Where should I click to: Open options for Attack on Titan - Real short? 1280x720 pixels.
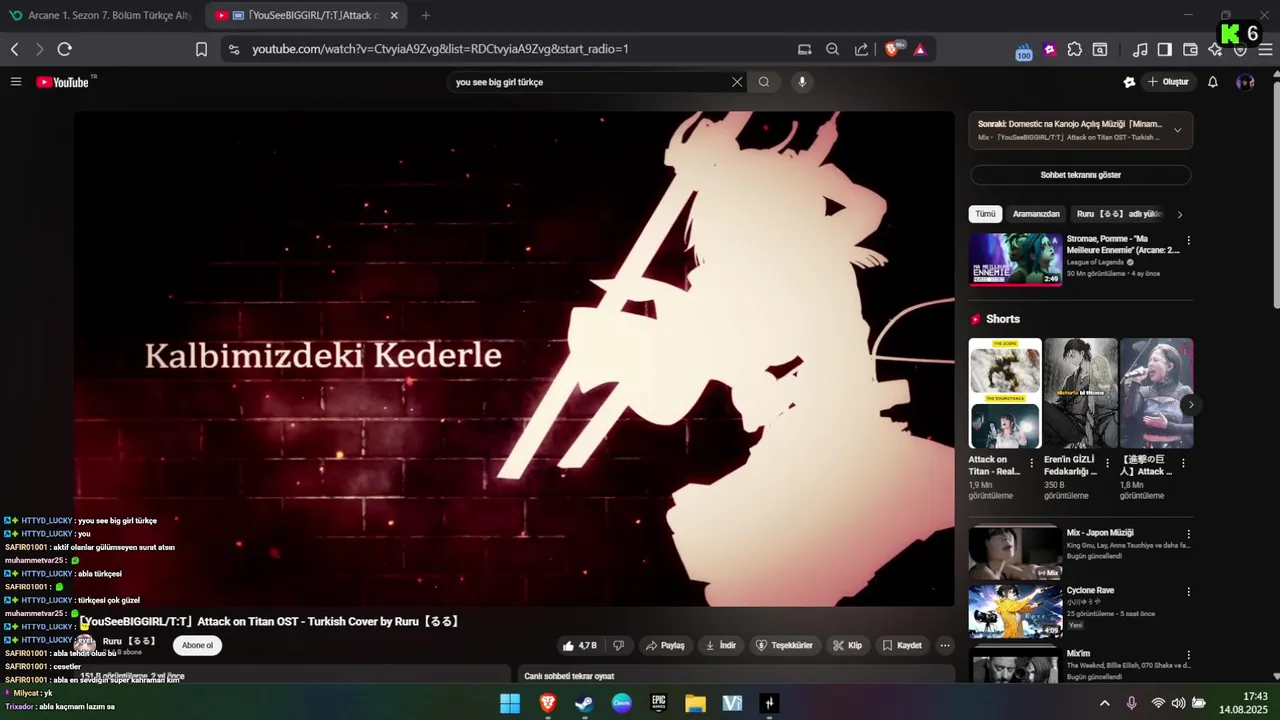pos(1032,463)
